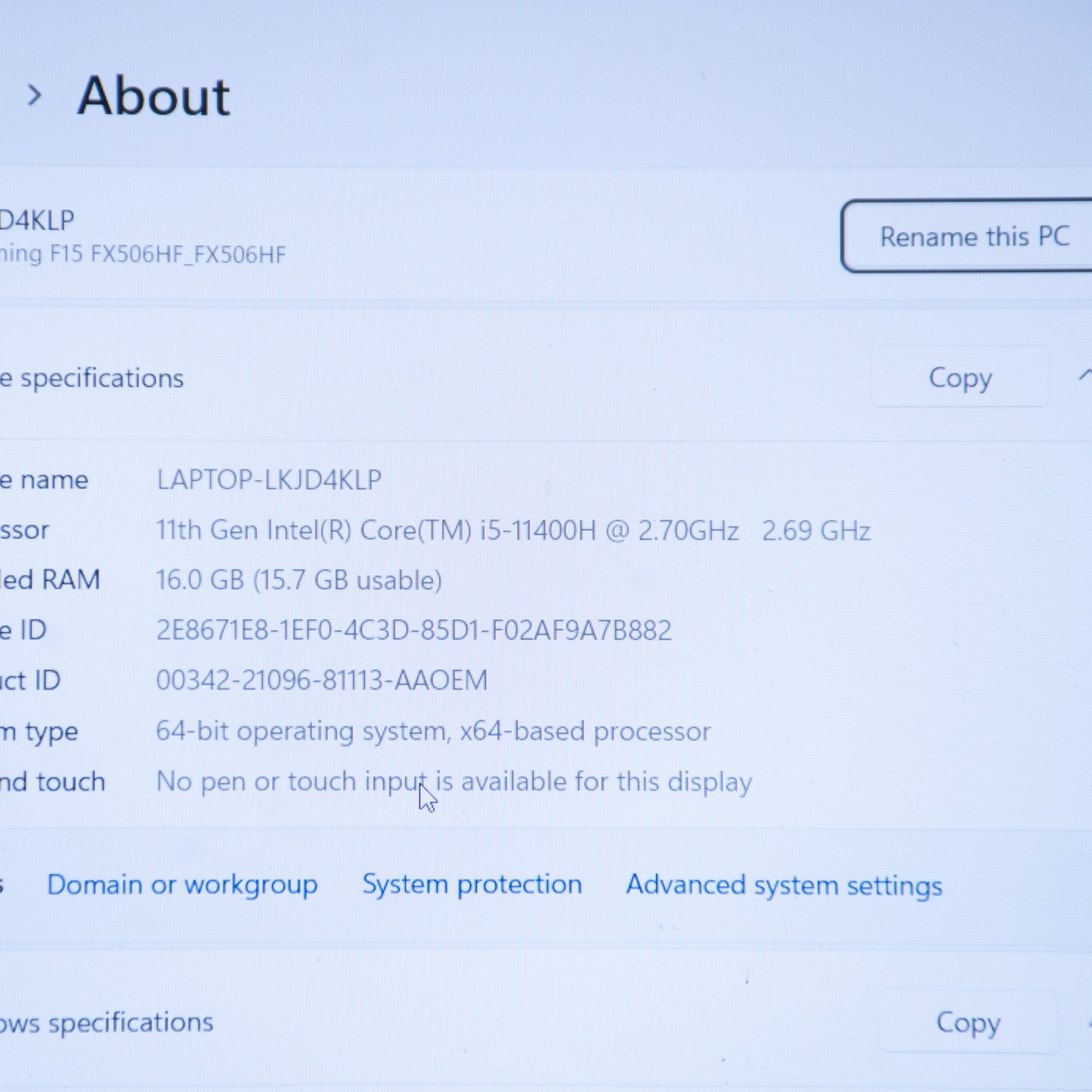
Task: Click the About page heading
Action: point(153,97)
